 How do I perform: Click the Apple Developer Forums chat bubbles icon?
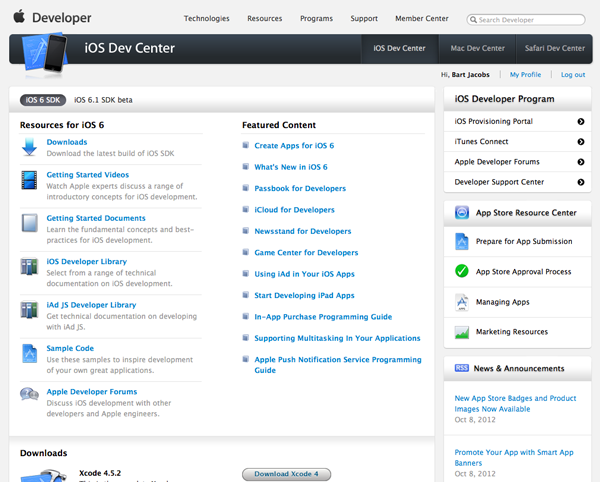click(x=29, y=394)
